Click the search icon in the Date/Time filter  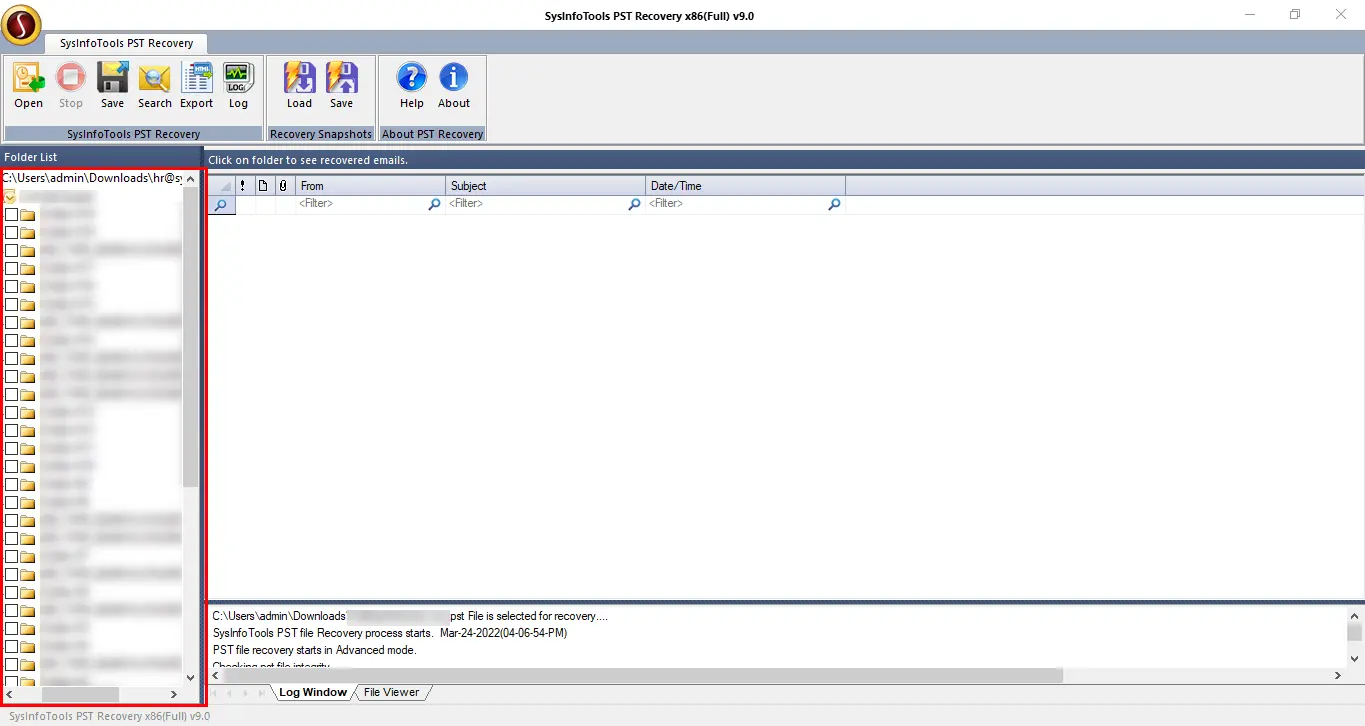[x=834, y=204]
